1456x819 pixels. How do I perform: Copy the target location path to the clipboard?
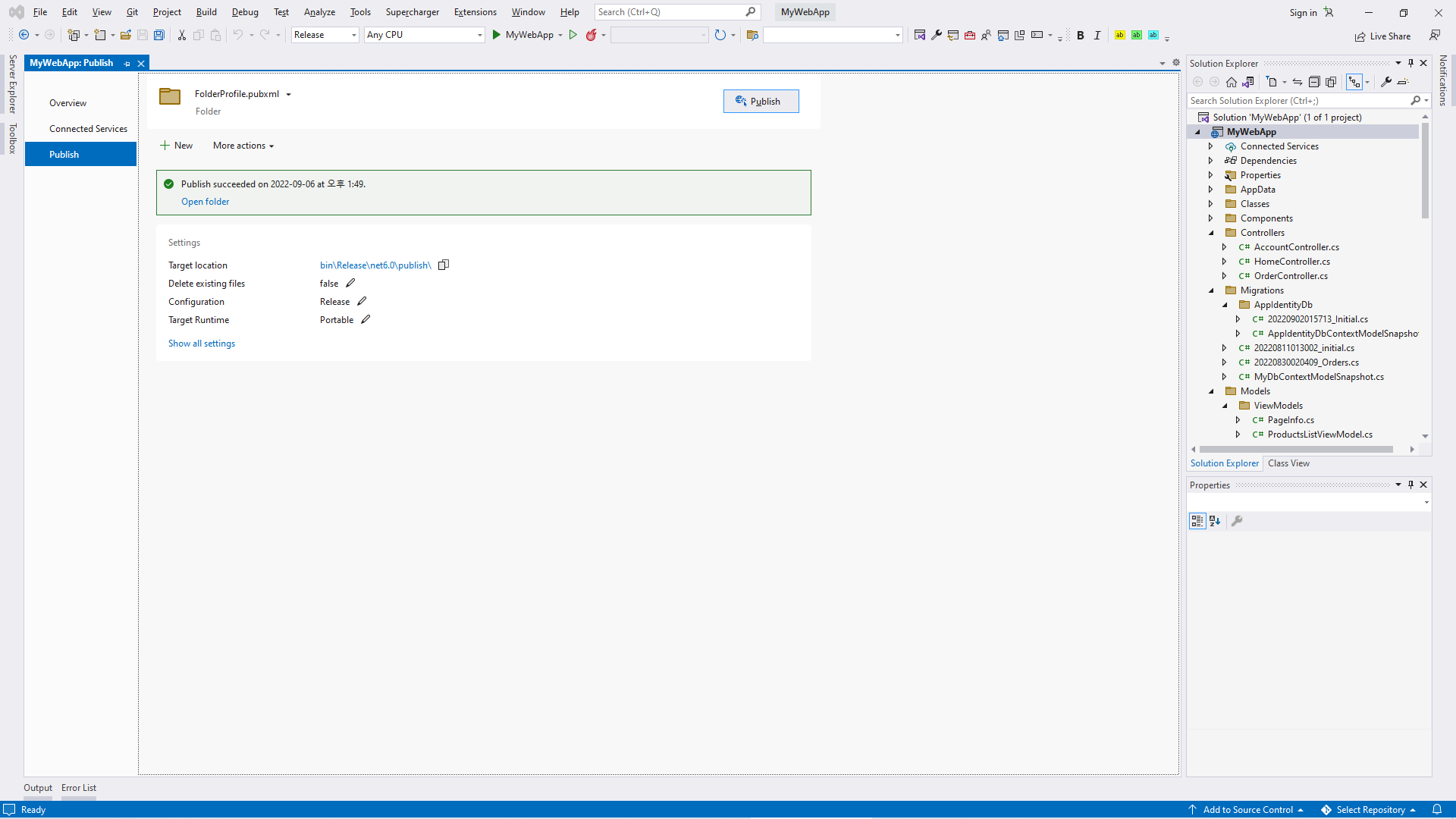[444, 265]
